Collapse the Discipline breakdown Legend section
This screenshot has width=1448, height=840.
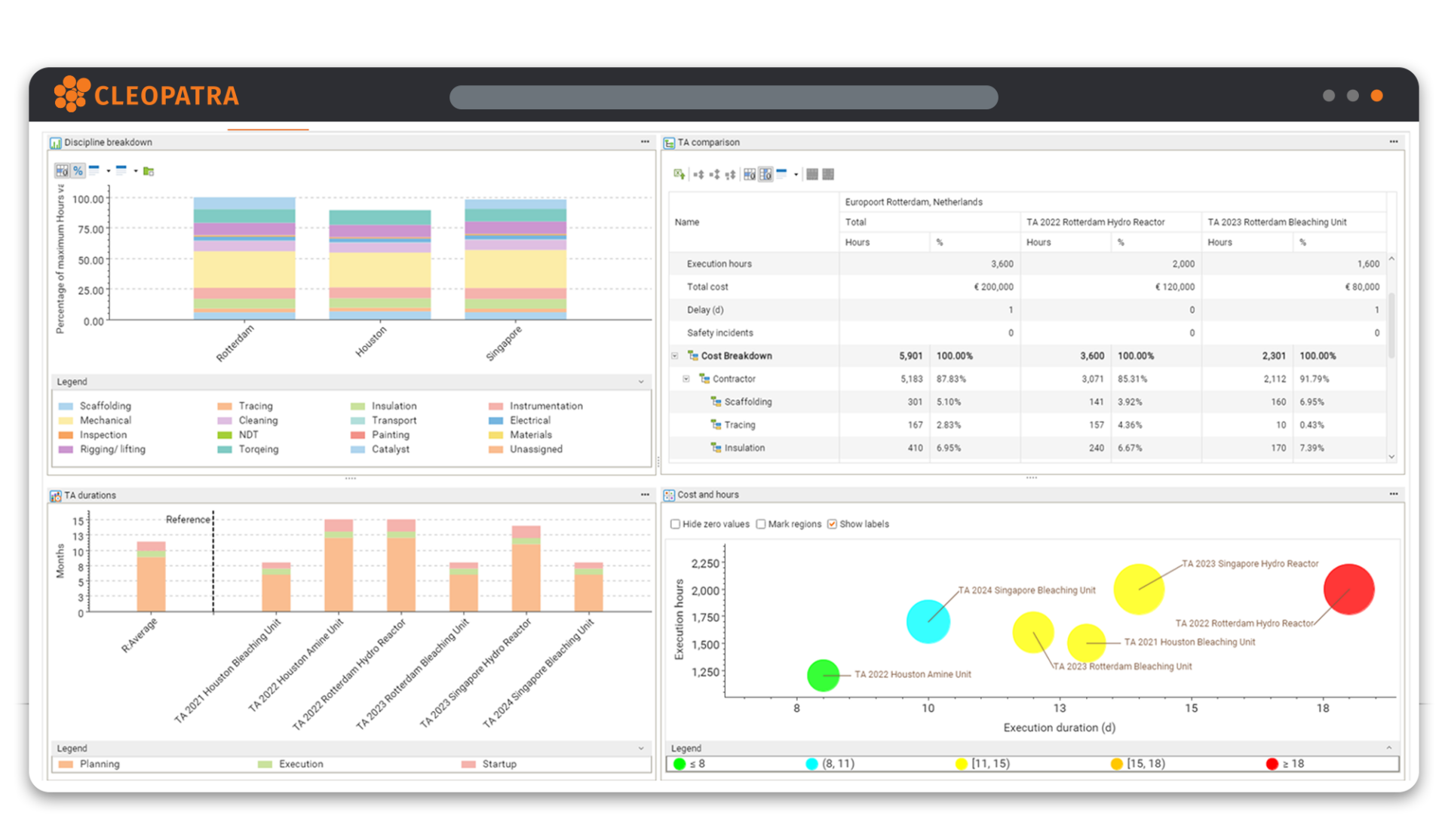tap(641, 382)
